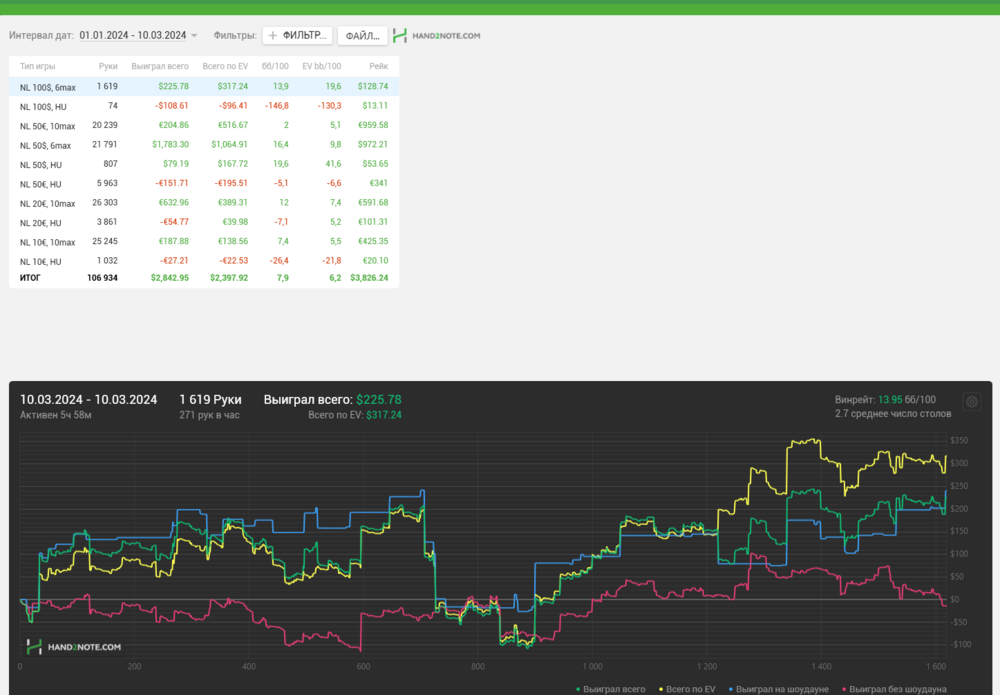Select the NL 50$, 6max row
1000x695 pixels.
[x=204, y=145]
